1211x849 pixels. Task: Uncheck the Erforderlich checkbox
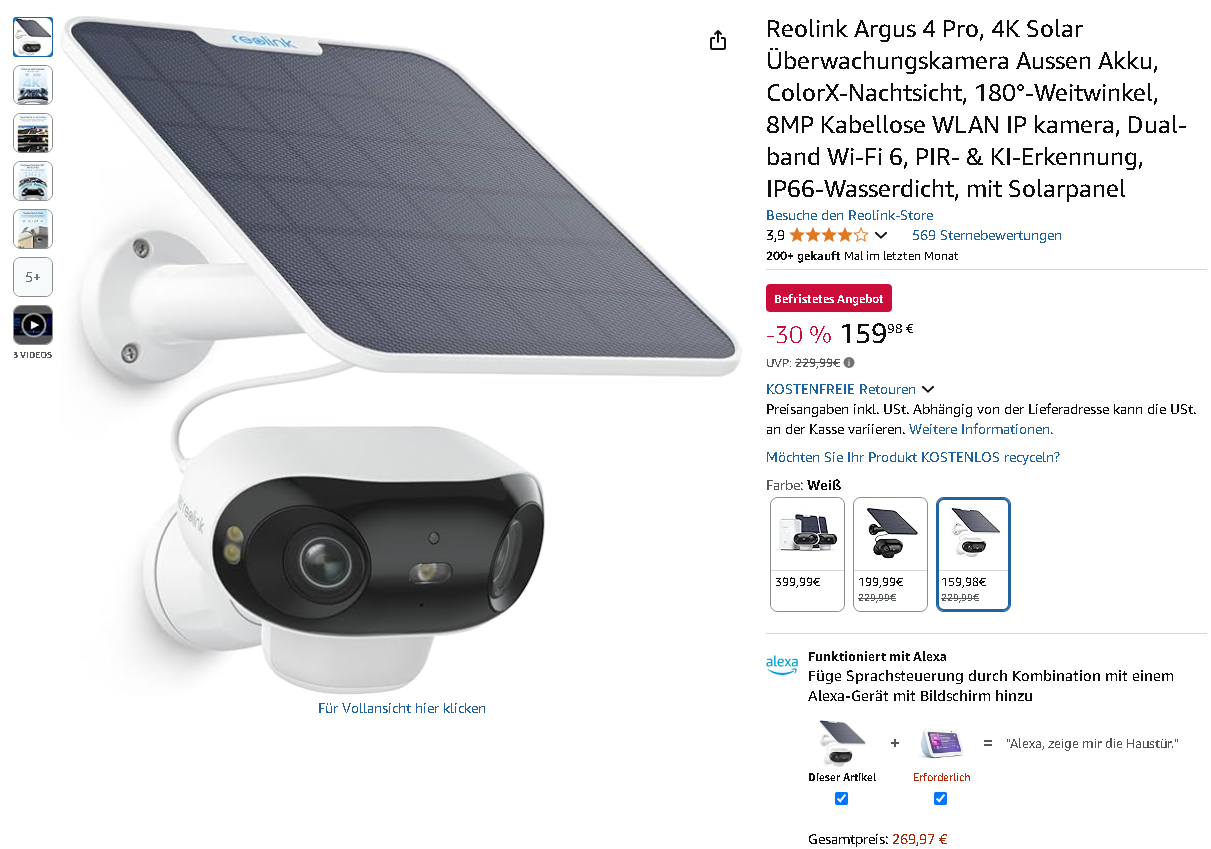[940, 798]
